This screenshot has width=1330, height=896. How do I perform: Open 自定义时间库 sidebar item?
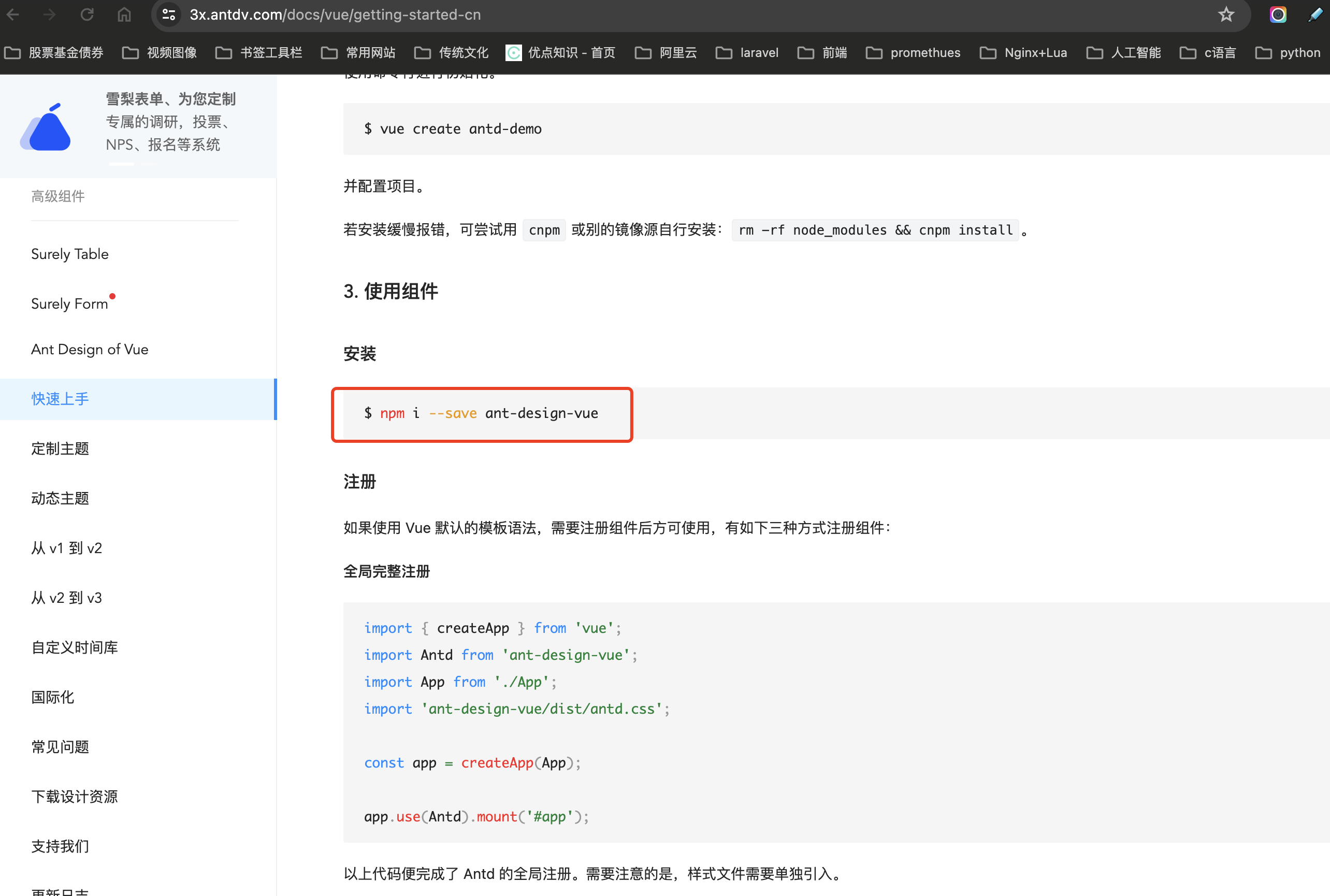point(75,647)
